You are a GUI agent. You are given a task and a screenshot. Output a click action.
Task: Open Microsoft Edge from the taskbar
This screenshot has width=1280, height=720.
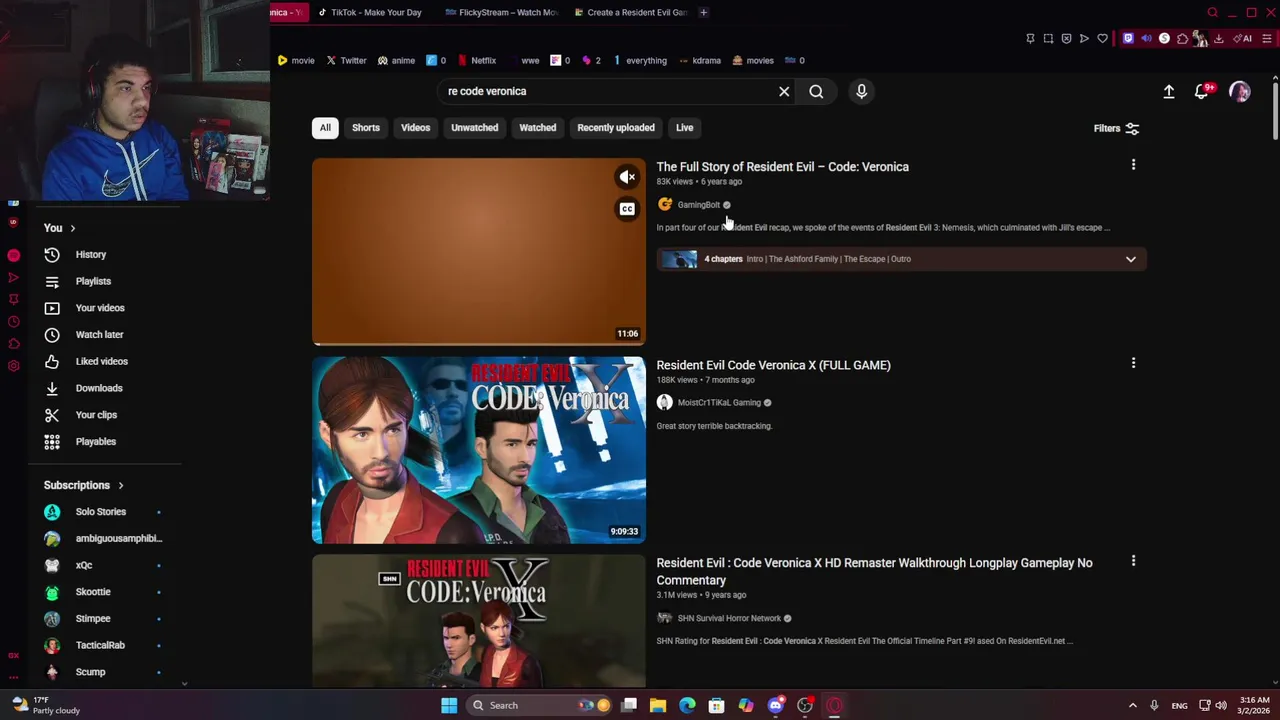click(x=687, y=705)
